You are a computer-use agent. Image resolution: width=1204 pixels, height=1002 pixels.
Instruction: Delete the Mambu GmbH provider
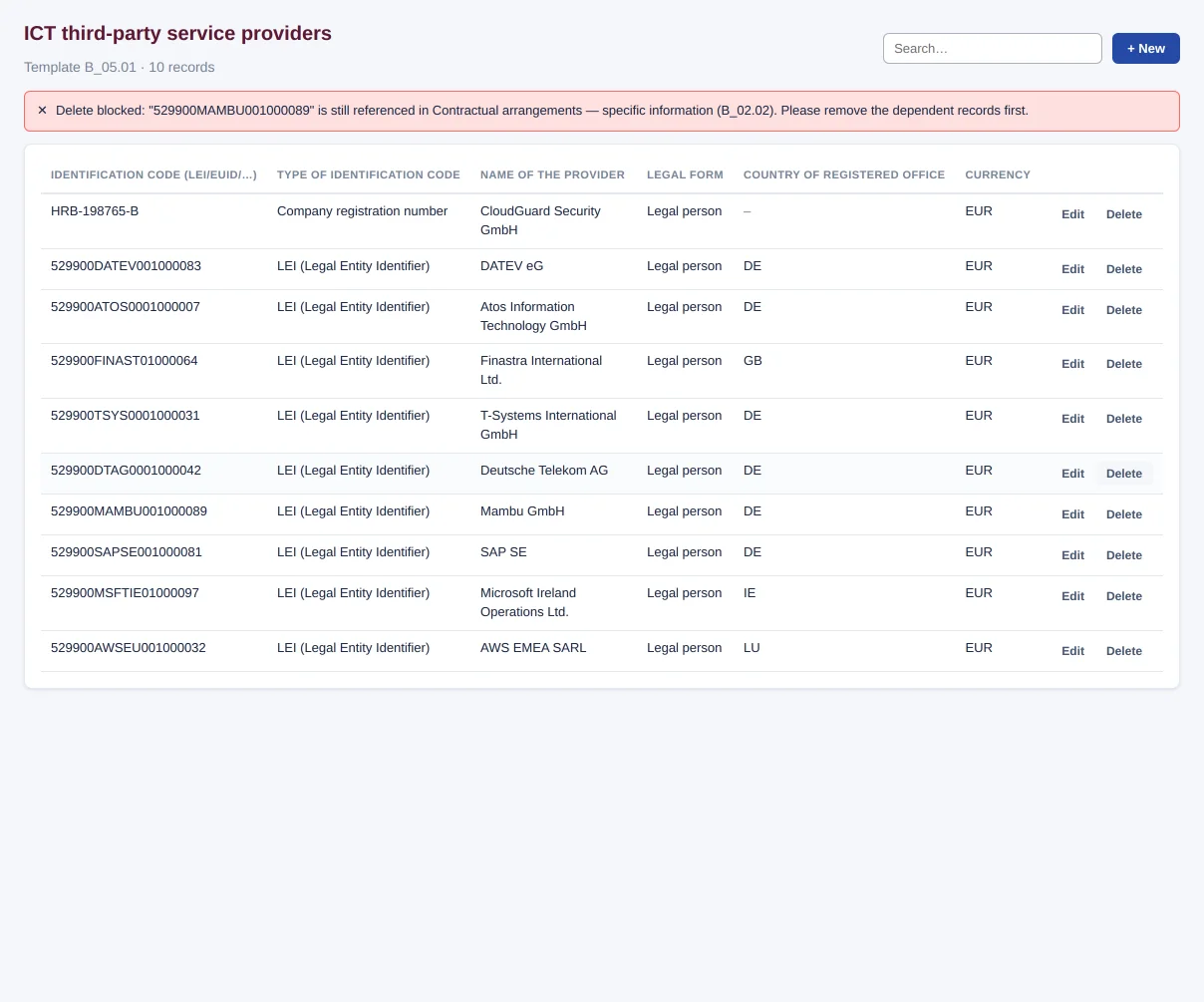(x=1124, y=514)
